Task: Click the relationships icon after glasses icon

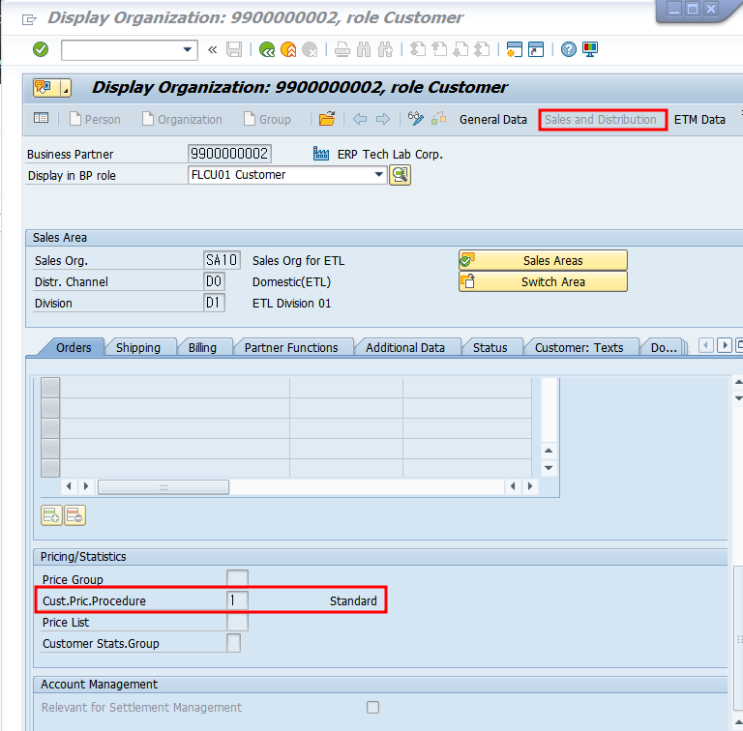Action: (439, 118)
